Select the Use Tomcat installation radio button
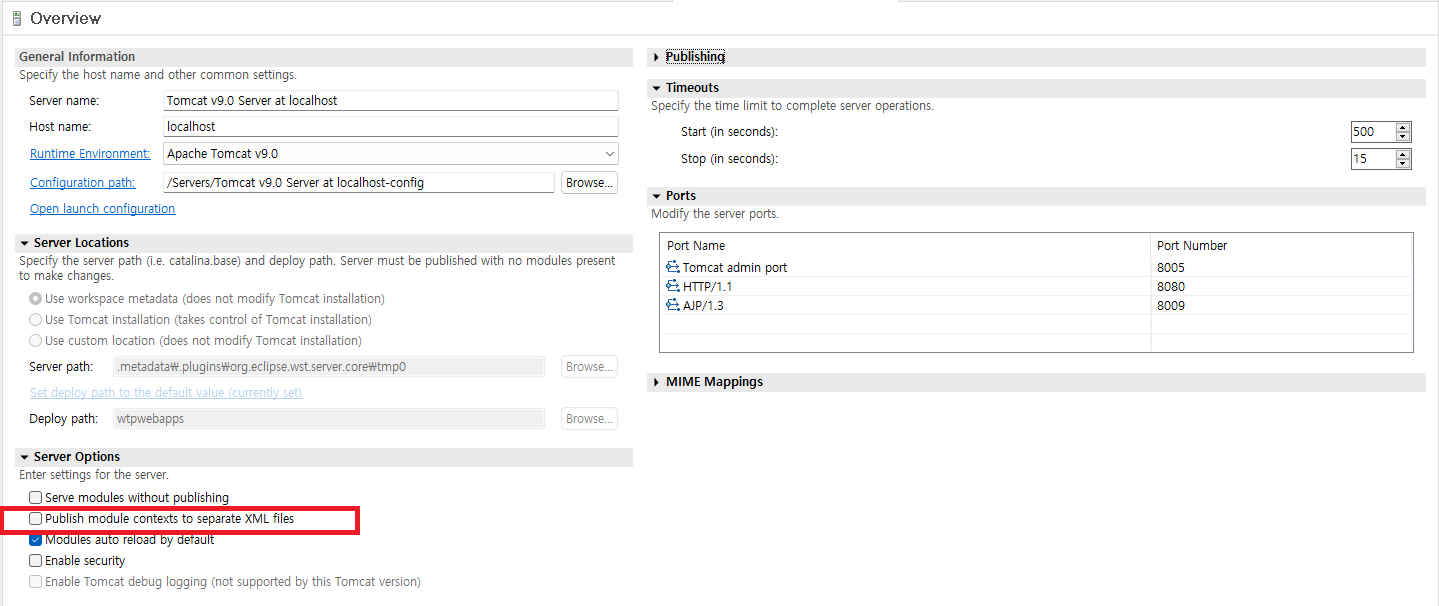Viewport: 1439px width, 606px height. coord(36,319)
